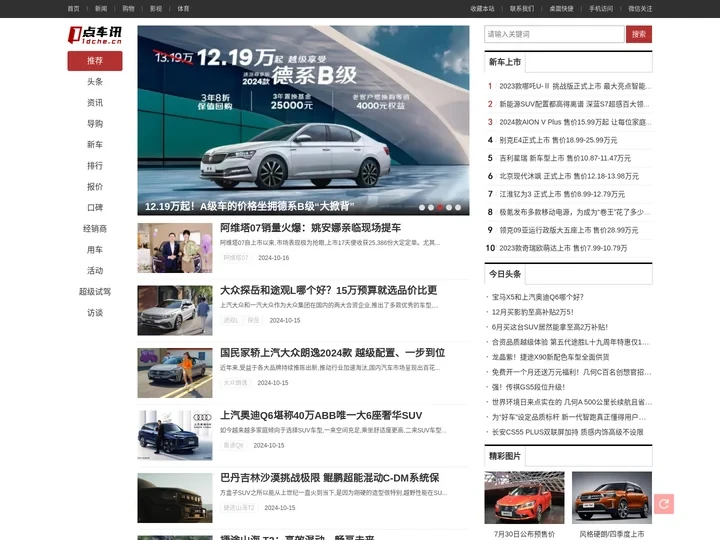Click 桌面快捷 link in top bar
Viewport: 720px width, 540px height.
point(561,9)
